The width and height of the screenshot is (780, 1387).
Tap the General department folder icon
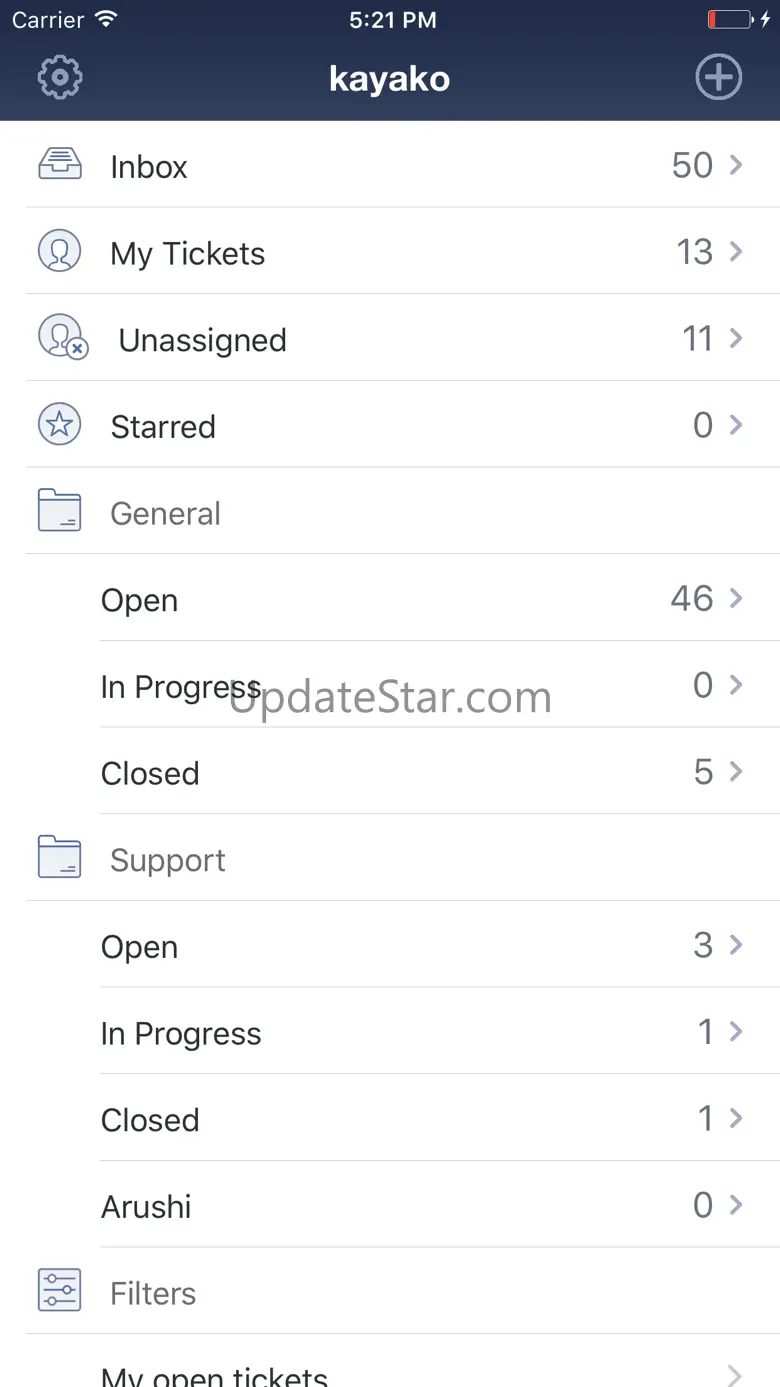click(x=60, y=511)
